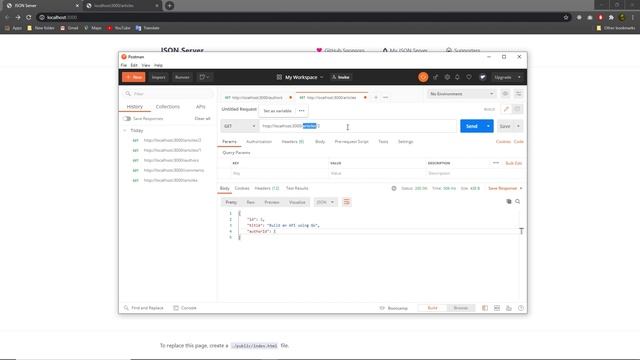Click the orange New button

coord(133,77)
